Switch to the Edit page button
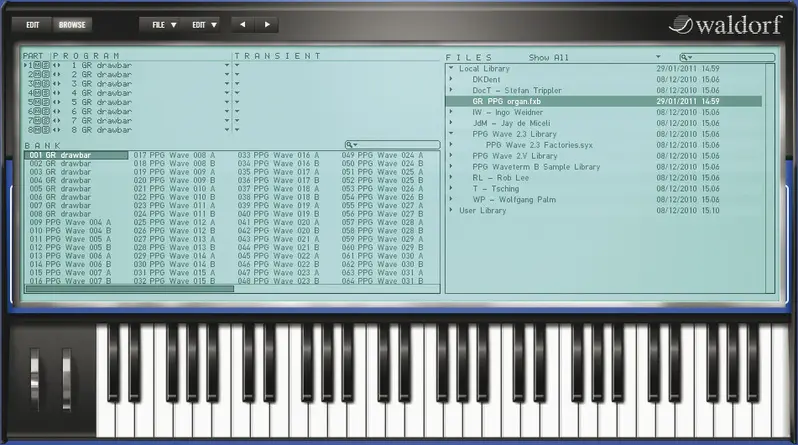The image size is (798, 445). [33, 23]
